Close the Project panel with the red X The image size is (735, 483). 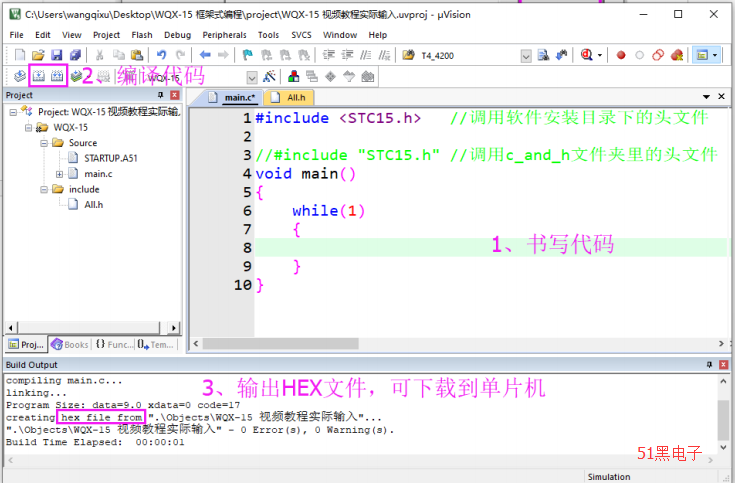[x=175, y=95]
